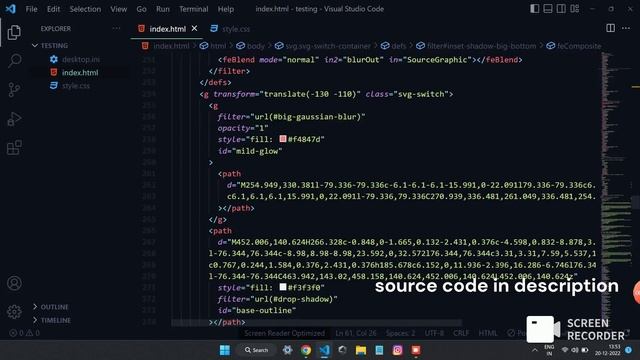Click the filter="url(#drop-shadow)" attribute text
This screenshot has height=360, width=640.
[278, 299]
